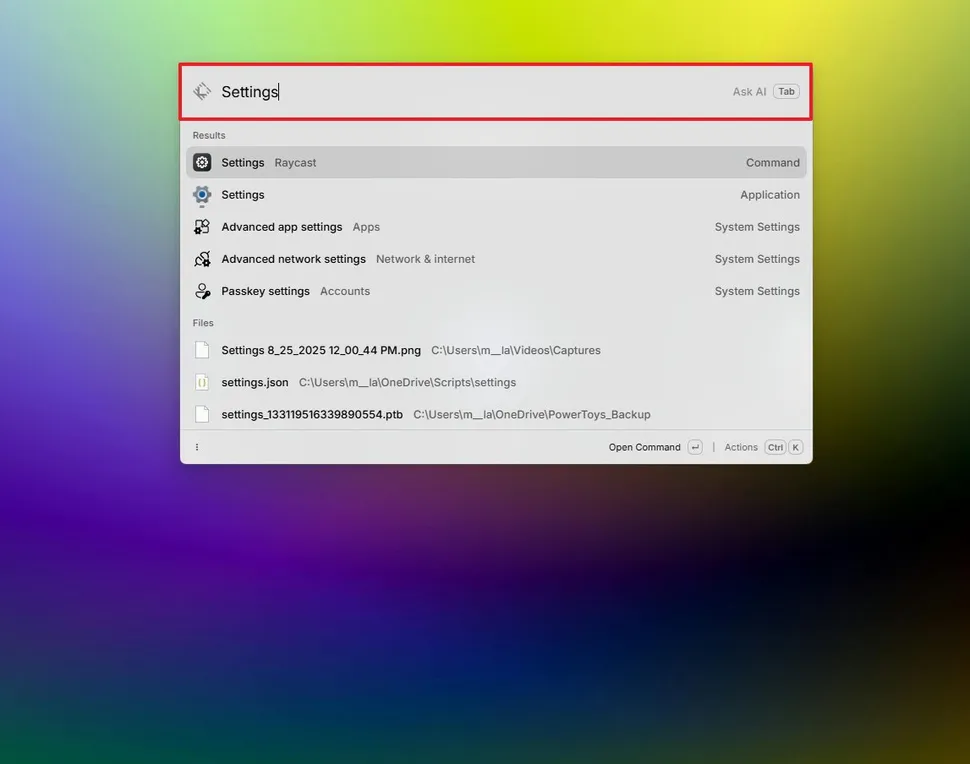Image resolution: width=970 pixels, height=764 pixels.
Task: Click the Settings application gear icon
Action: click(x=202, y=194)
